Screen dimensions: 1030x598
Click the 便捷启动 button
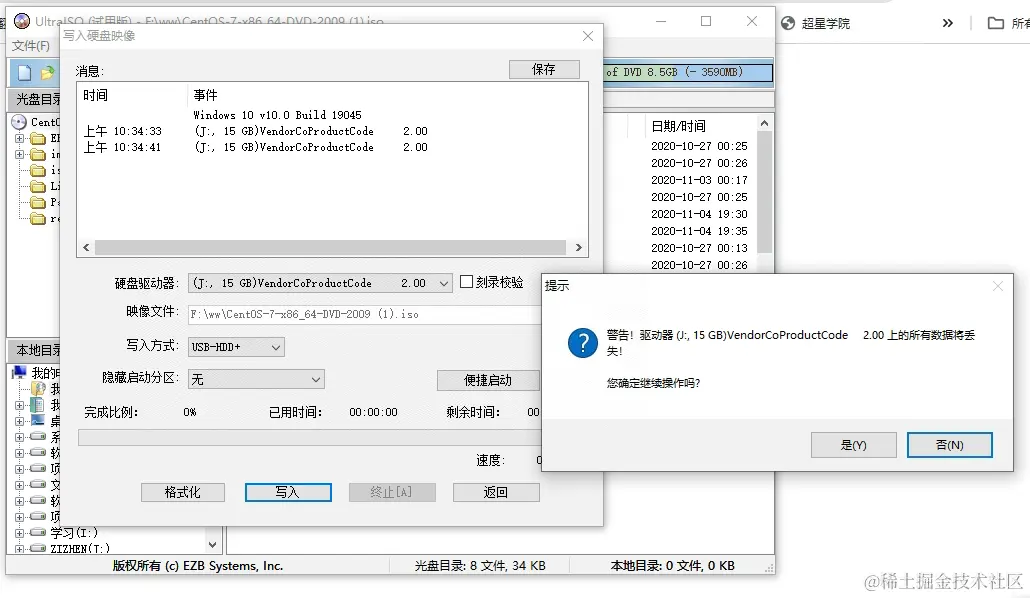488,380
